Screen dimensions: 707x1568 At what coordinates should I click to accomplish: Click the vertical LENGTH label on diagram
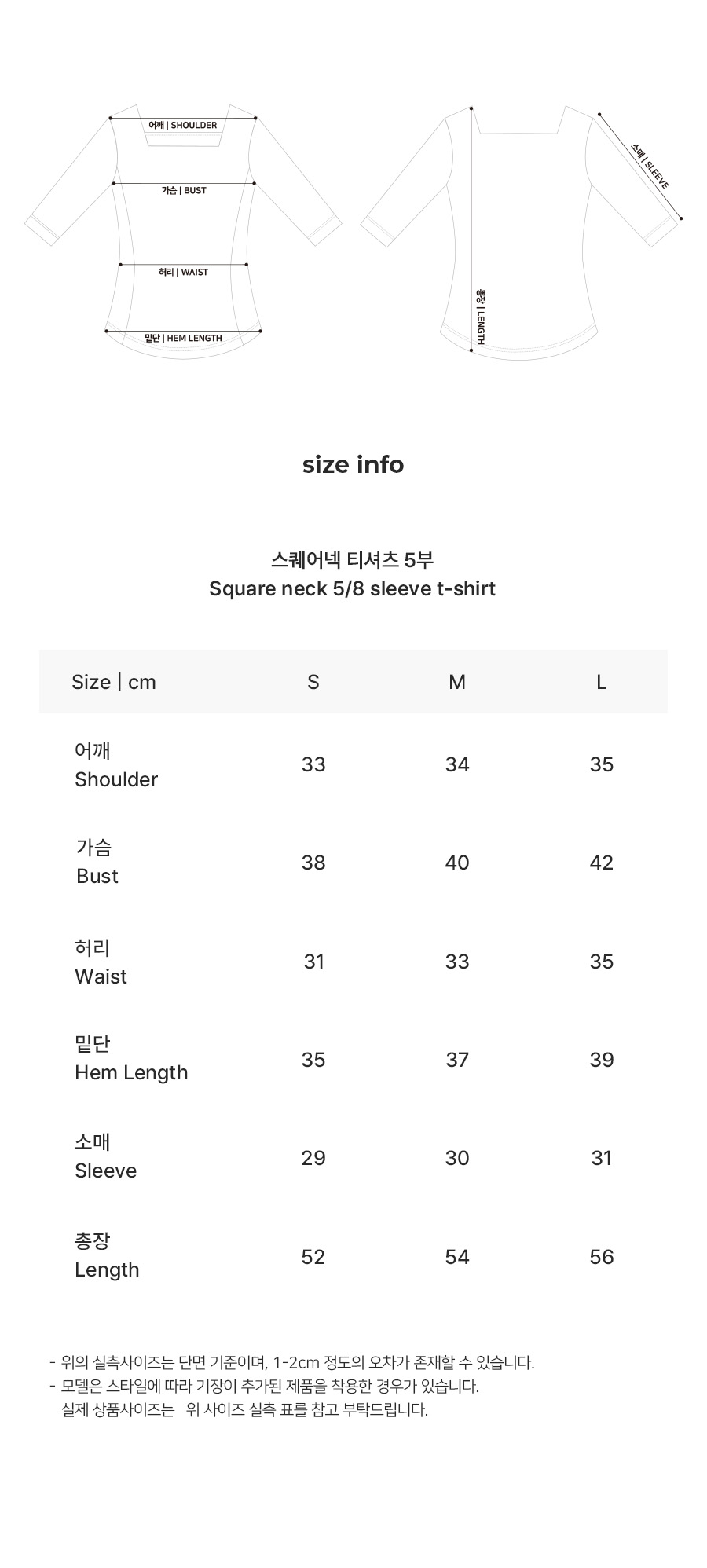[x=481, y=317]
